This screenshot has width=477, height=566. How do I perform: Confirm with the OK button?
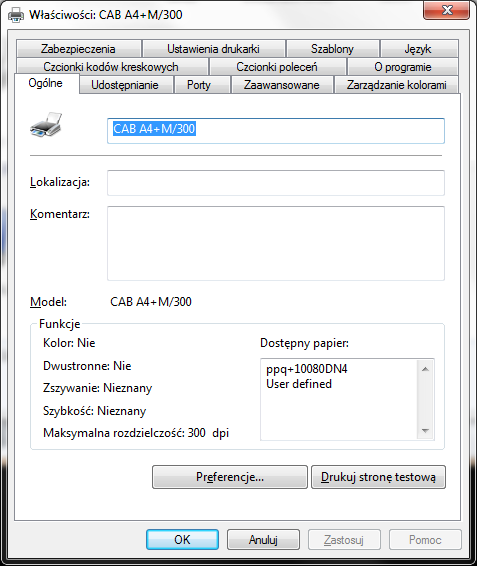click(x=182, y=540)
